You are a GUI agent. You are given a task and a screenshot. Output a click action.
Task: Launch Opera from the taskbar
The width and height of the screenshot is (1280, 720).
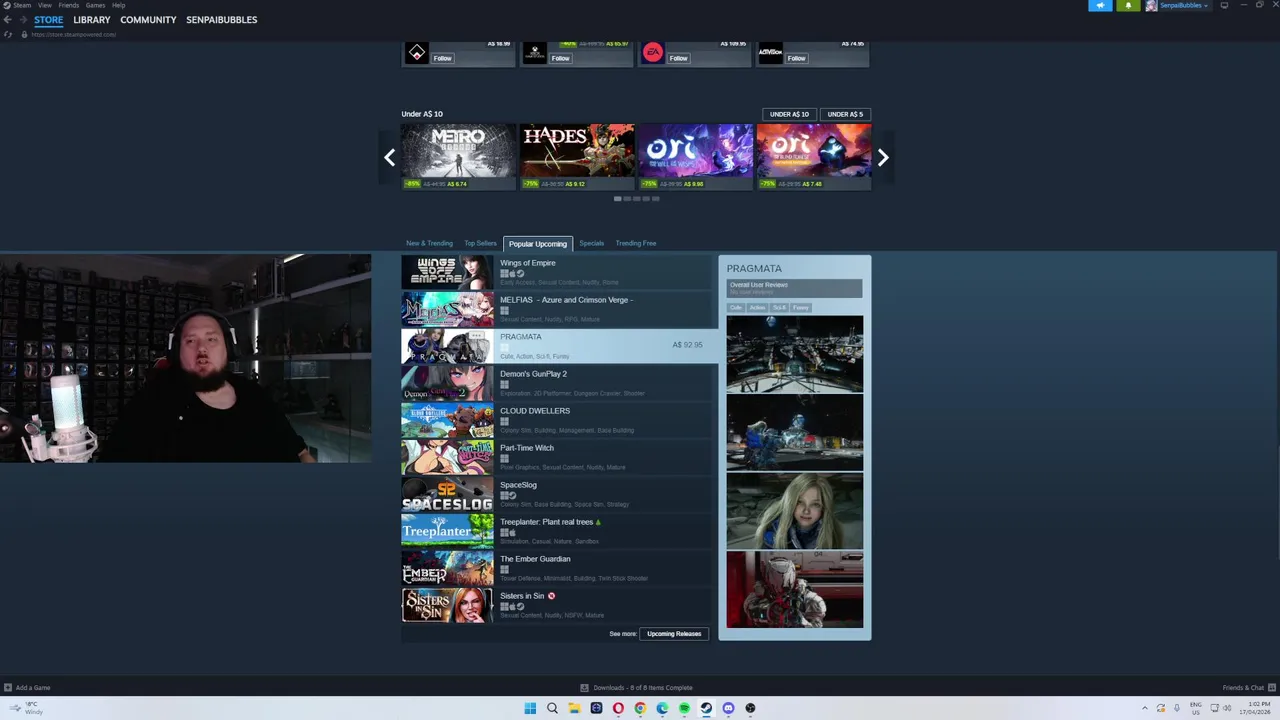click(618, 708)
